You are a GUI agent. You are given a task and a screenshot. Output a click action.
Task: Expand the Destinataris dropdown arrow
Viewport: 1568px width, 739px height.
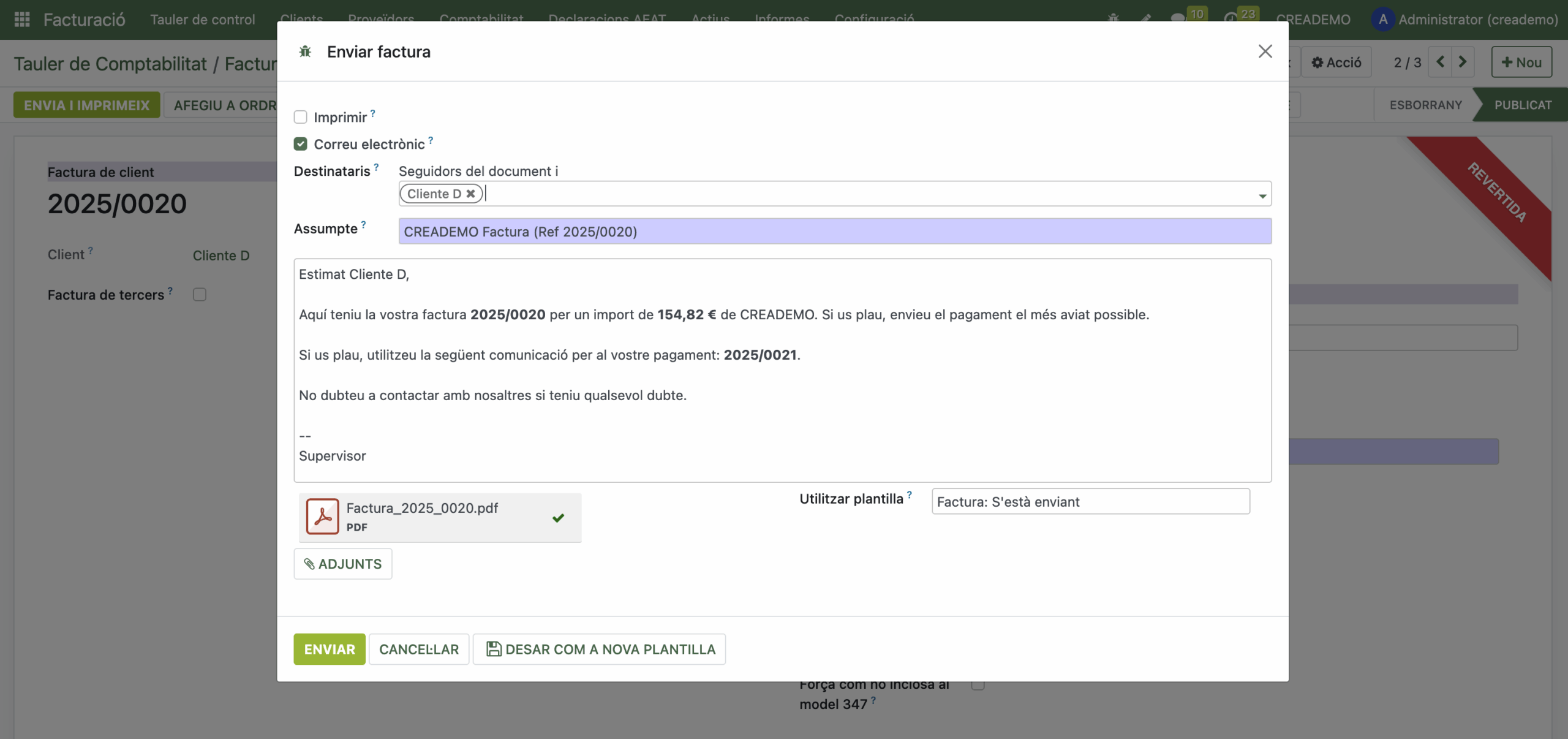click(x=1262, y=196)
